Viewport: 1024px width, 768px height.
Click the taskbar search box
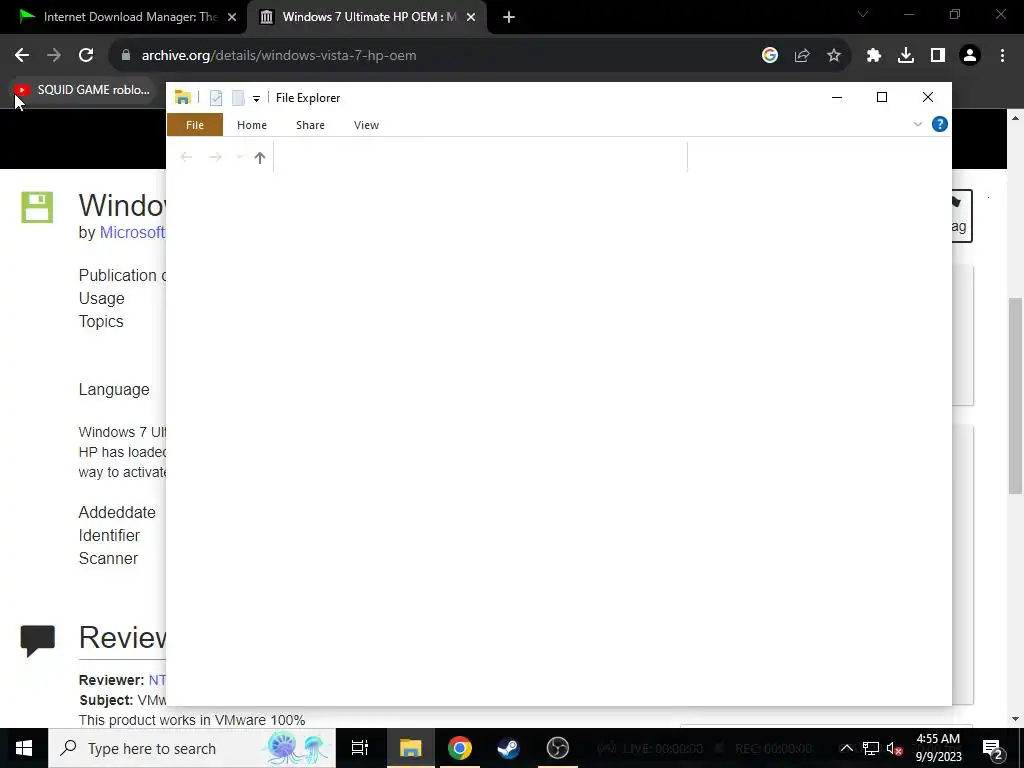coord(192,748)
